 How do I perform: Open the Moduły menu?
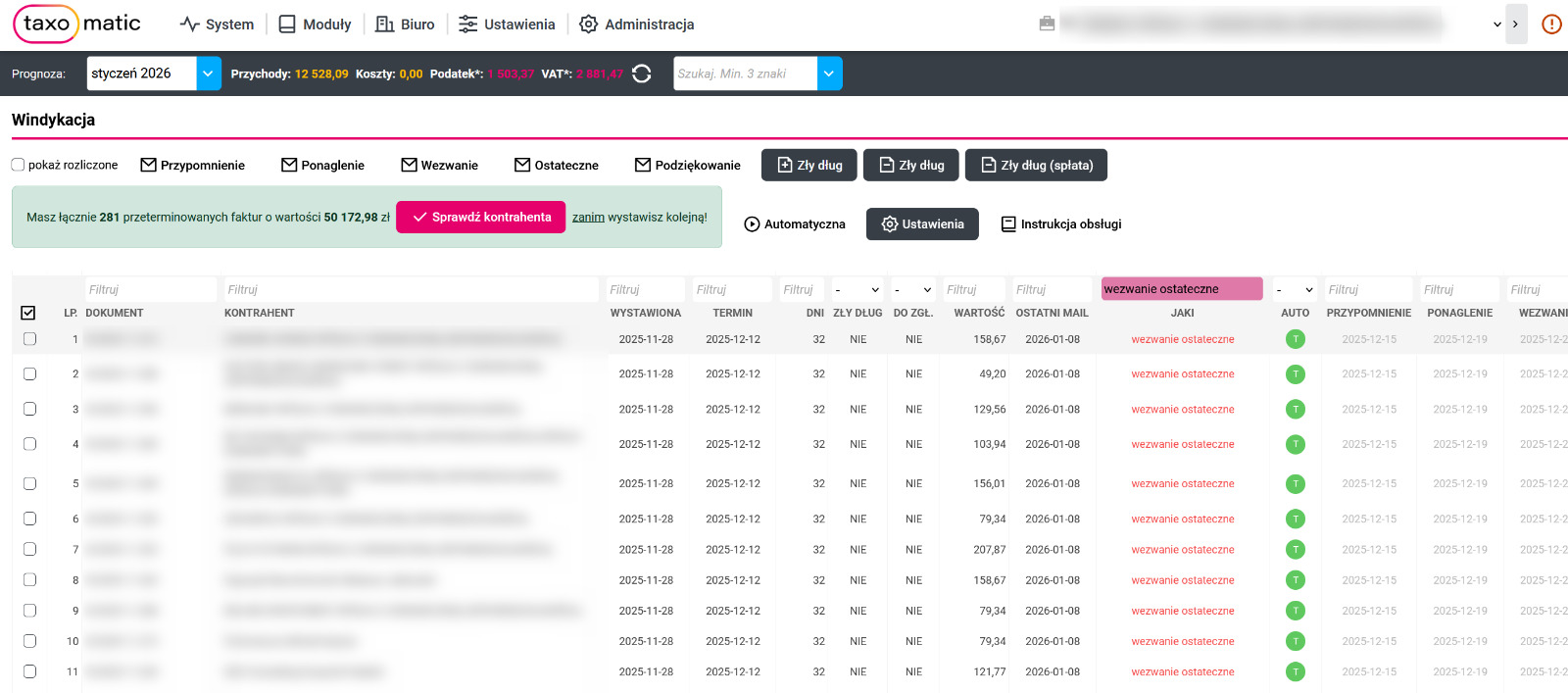(315, 25)
